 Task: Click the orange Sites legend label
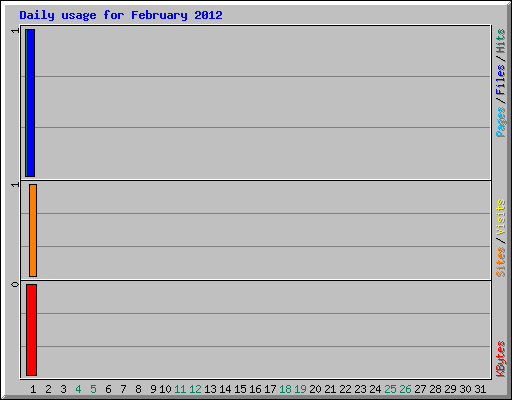pos(500,262)
